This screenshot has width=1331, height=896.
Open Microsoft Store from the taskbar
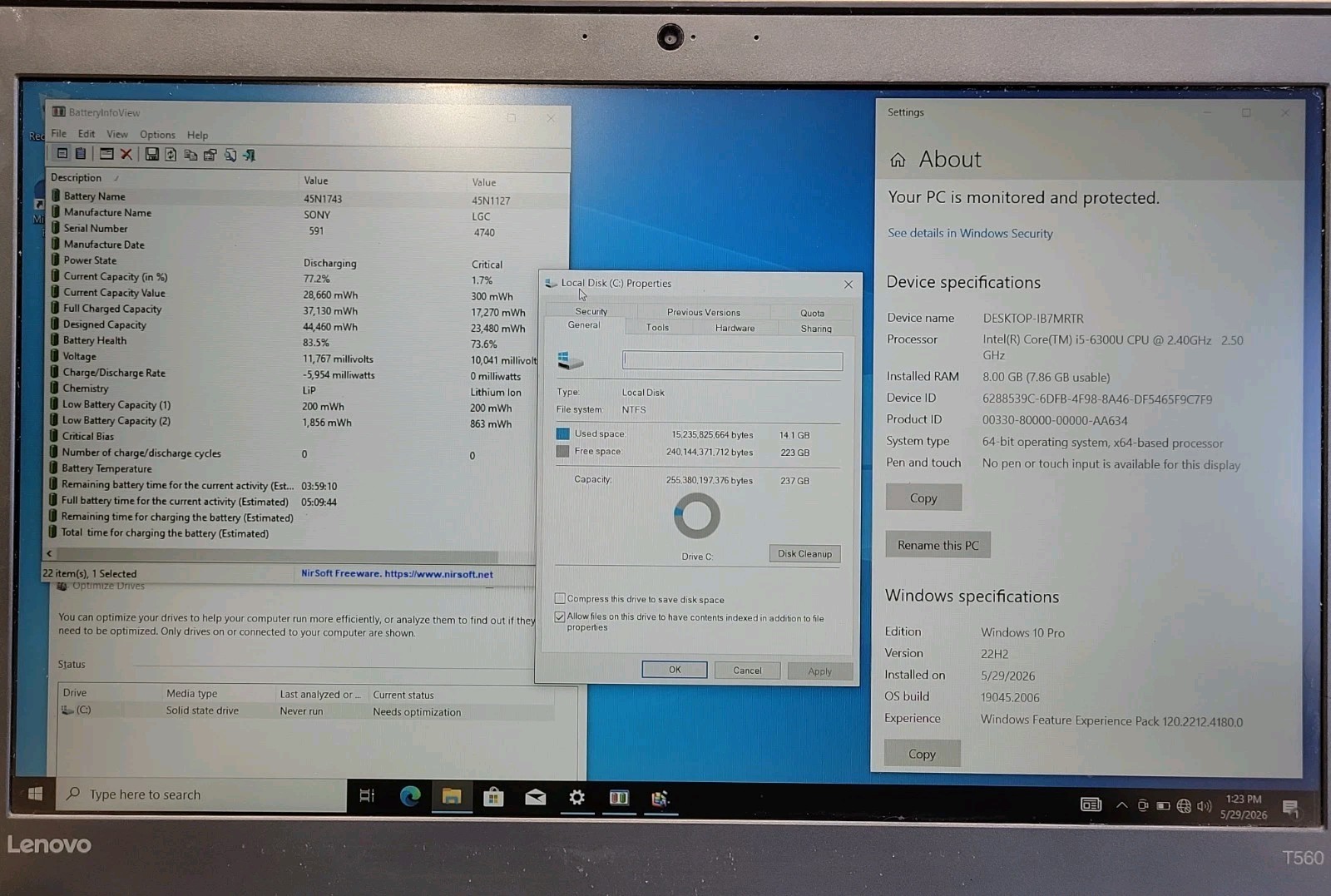click(493, 797)
